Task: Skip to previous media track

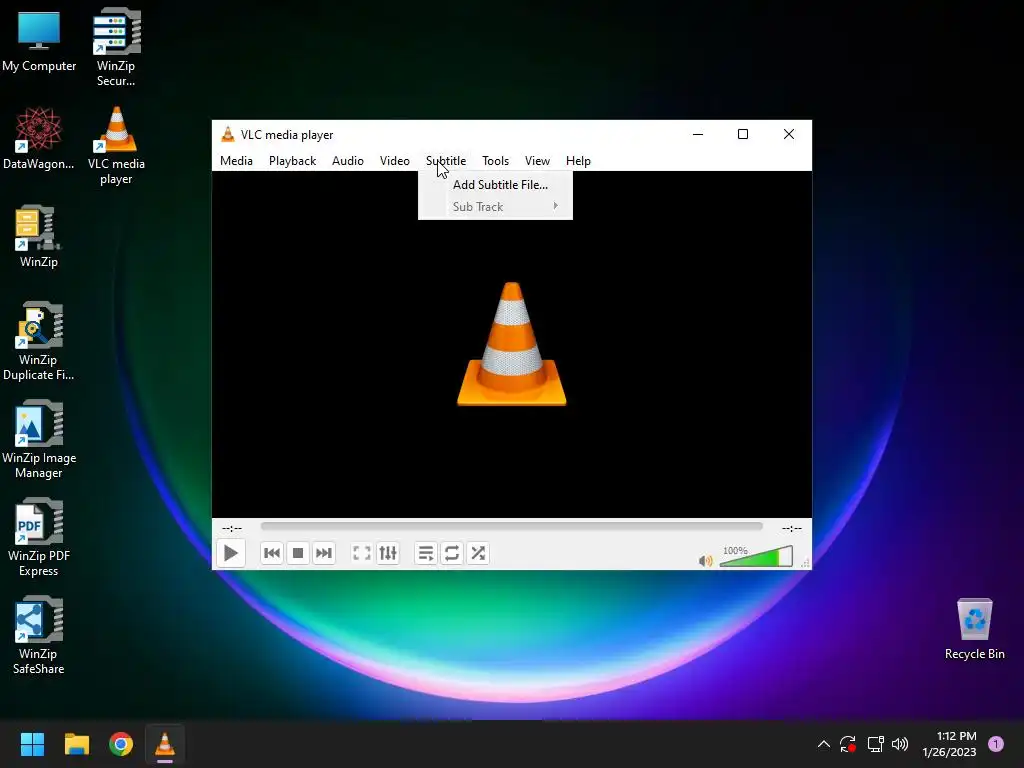Action: 272,553
